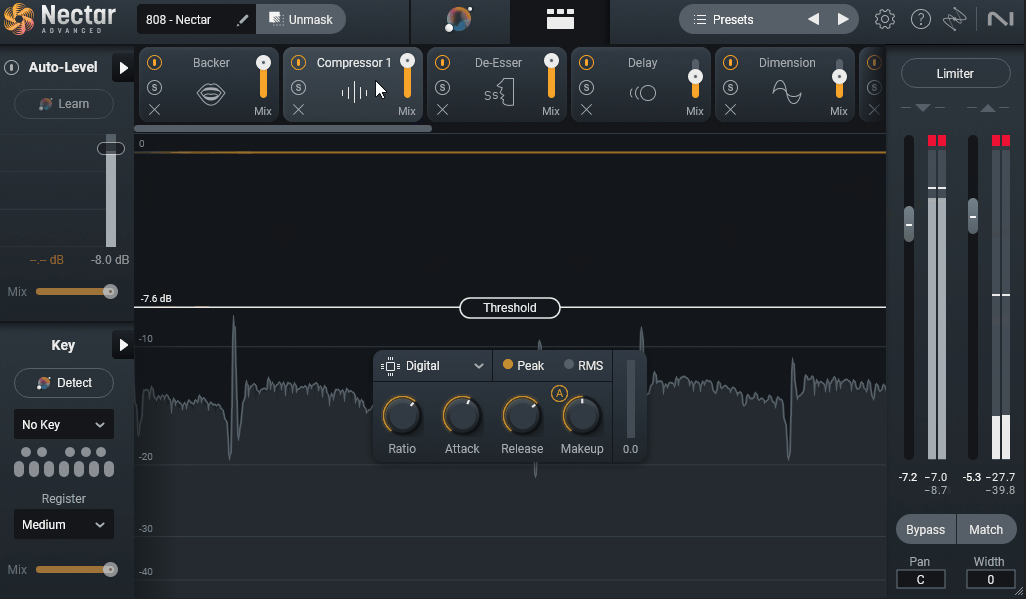
Task: Click the Bypass button
Action: tap(925, 529)
